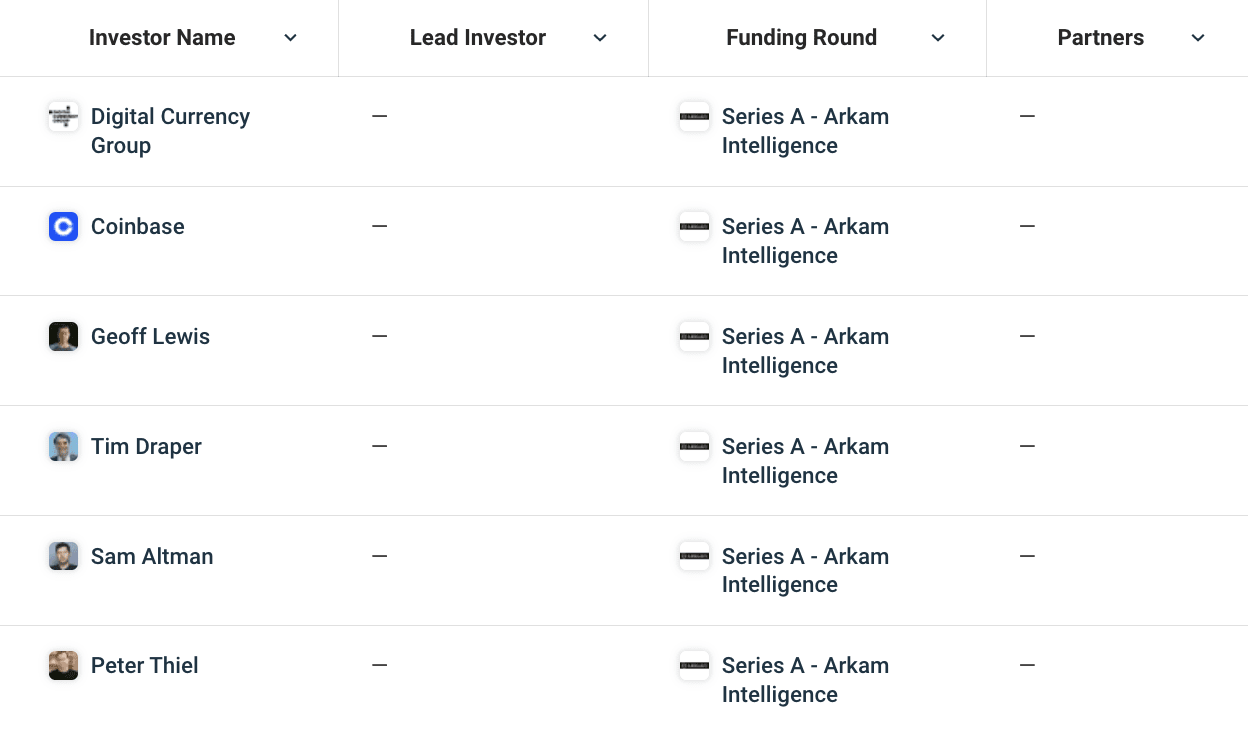This screenshot has height=732, width=1248.
Task: Open the Coinbase investor link
Action: point(138,227)
